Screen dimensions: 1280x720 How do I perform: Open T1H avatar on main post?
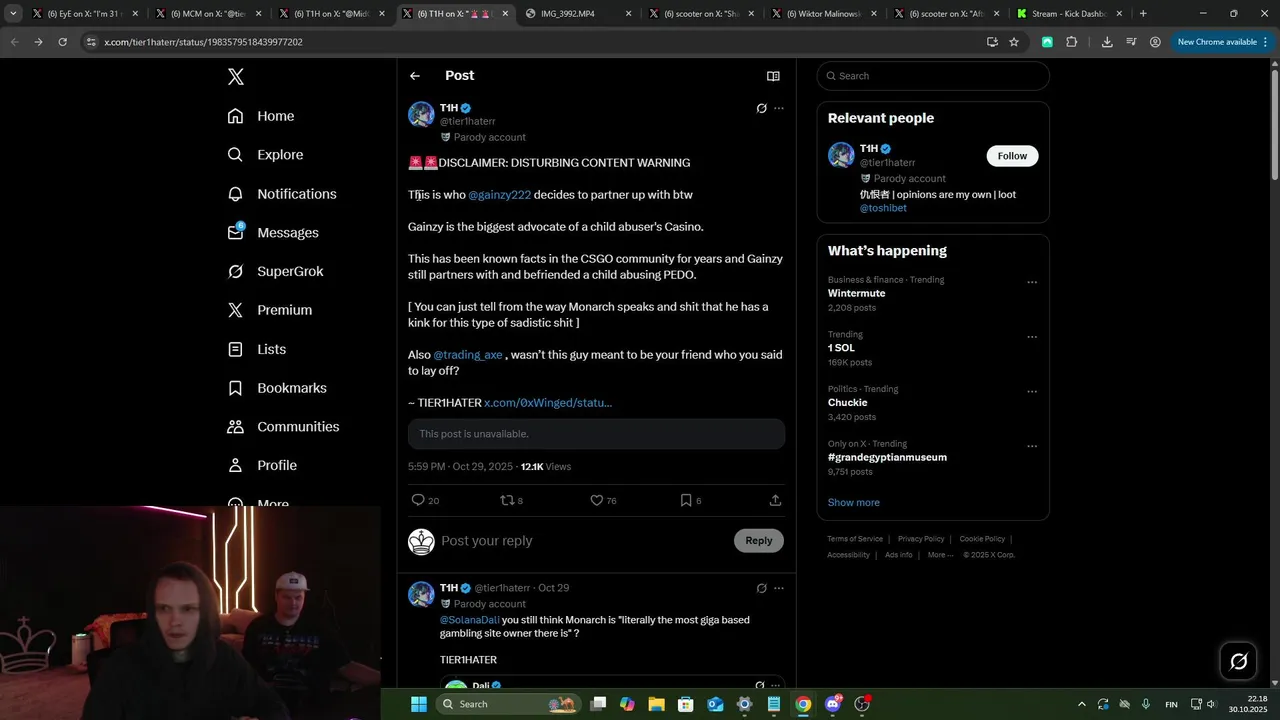[x=421, y=114]
